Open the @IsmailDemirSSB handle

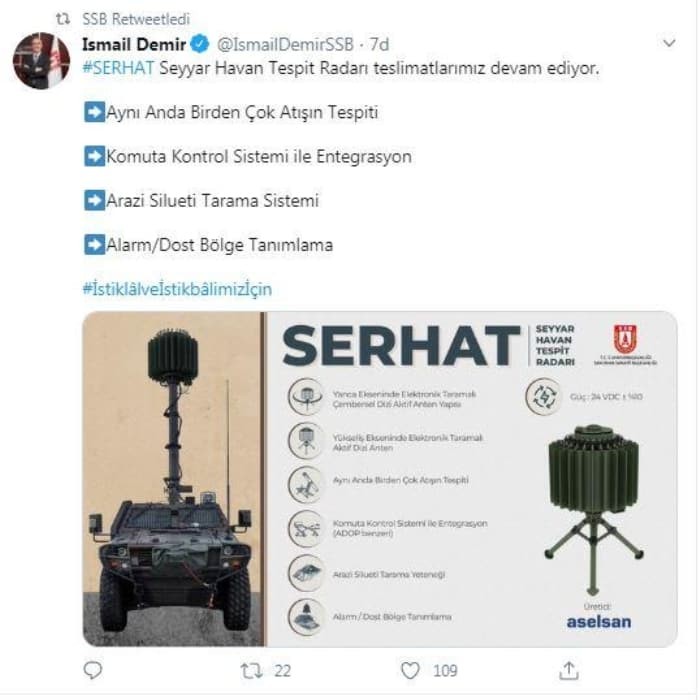pyautogui.click(x=285, y=44)
